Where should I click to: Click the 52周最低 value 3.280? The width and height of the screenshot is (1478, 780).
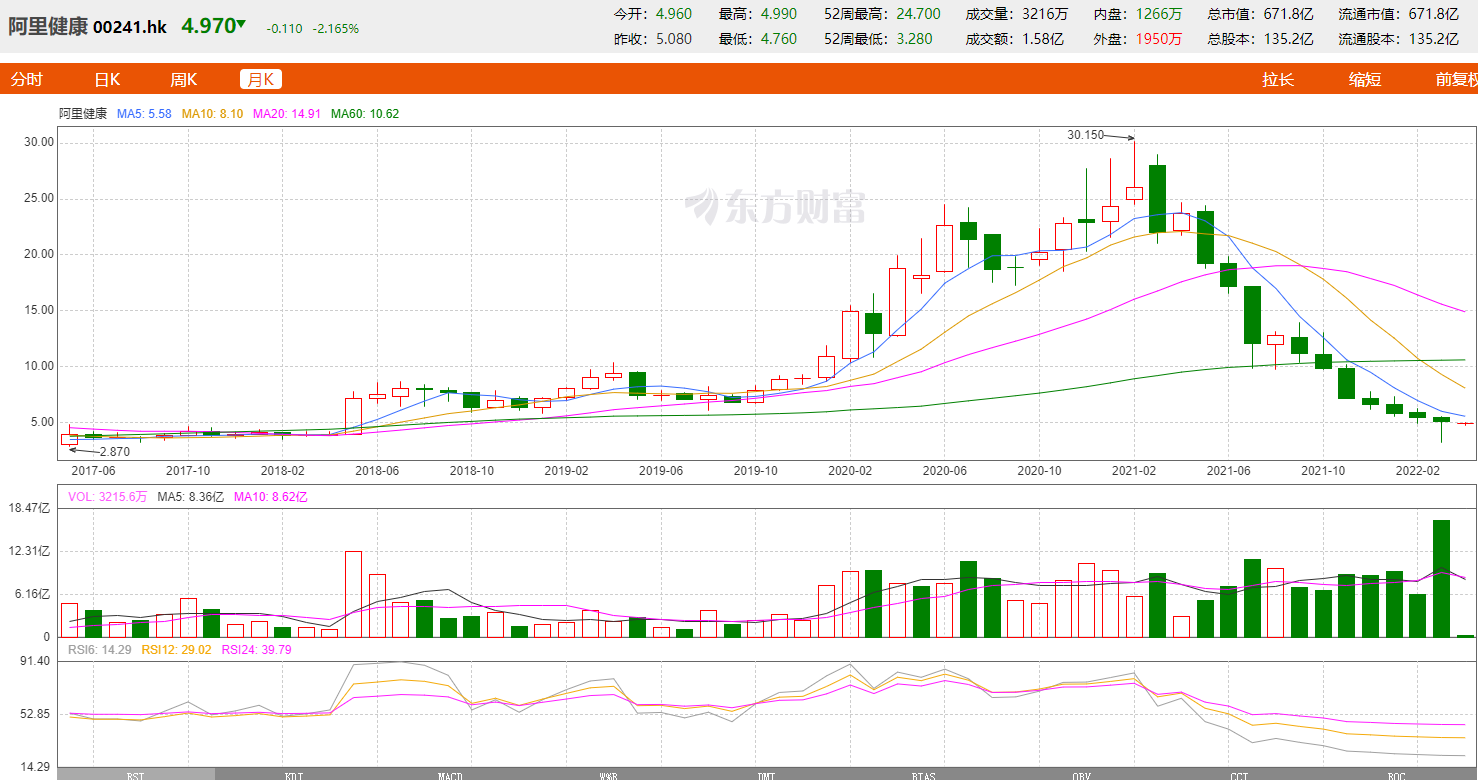click(x=915, y=39)
